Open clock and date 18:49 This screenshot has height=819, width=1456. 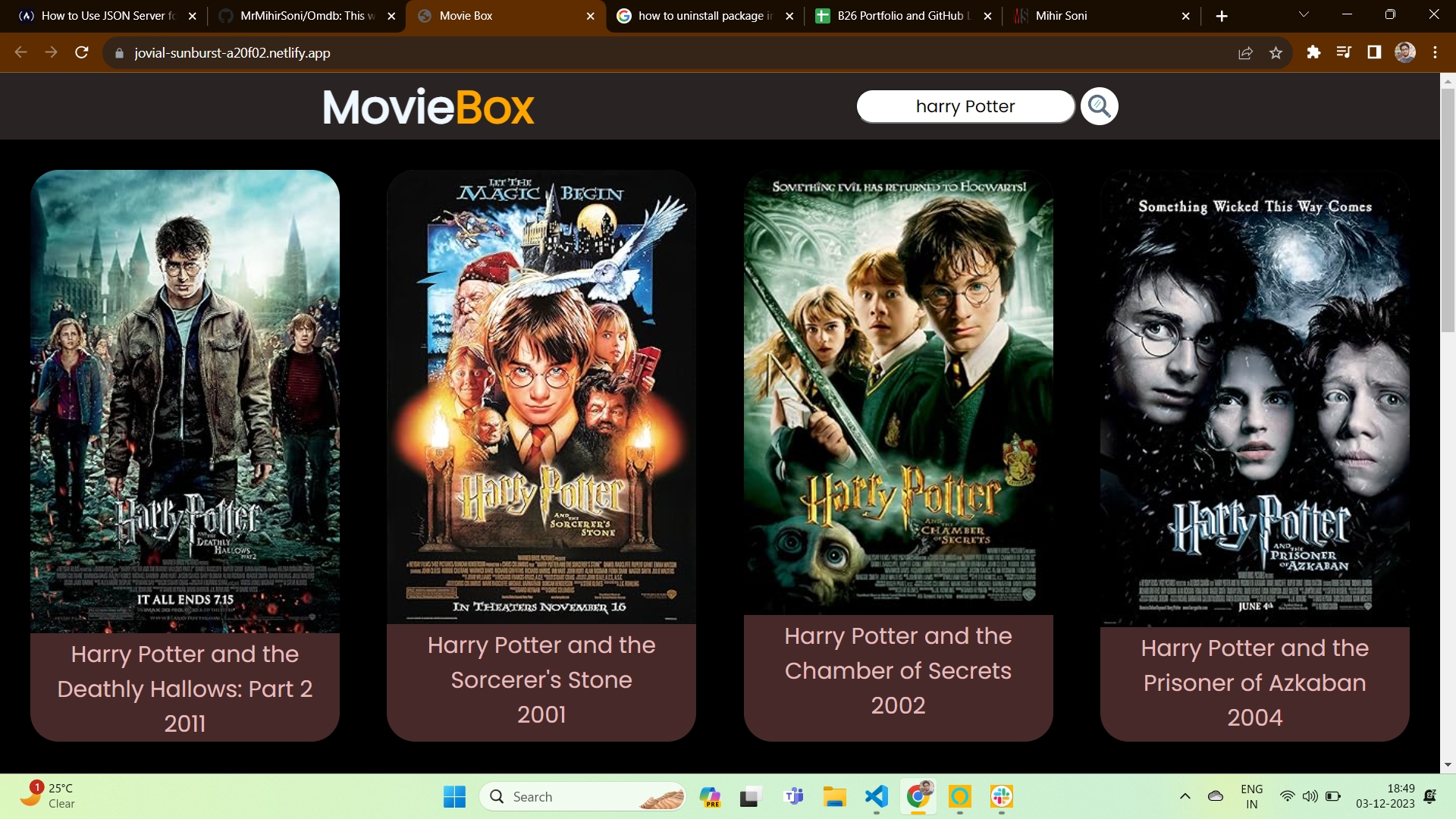point(1385,796)
